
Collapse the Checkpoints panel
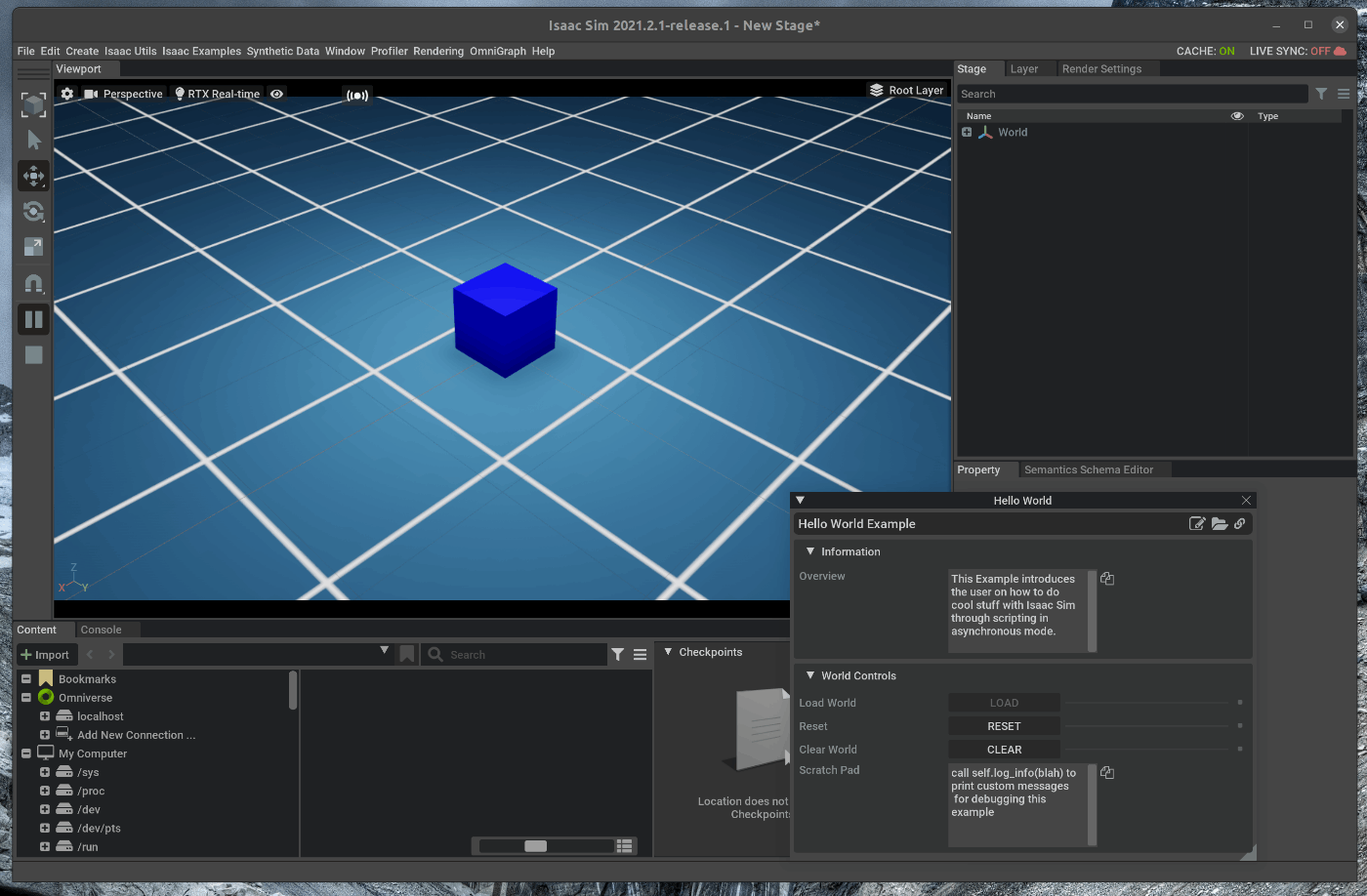pos(669,652)
